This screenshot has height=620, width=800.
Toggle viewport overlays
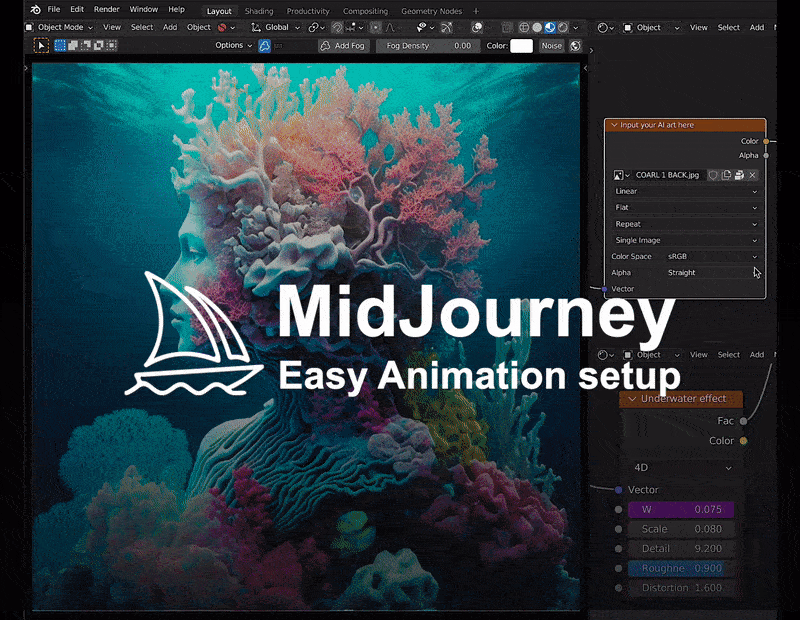477,28
